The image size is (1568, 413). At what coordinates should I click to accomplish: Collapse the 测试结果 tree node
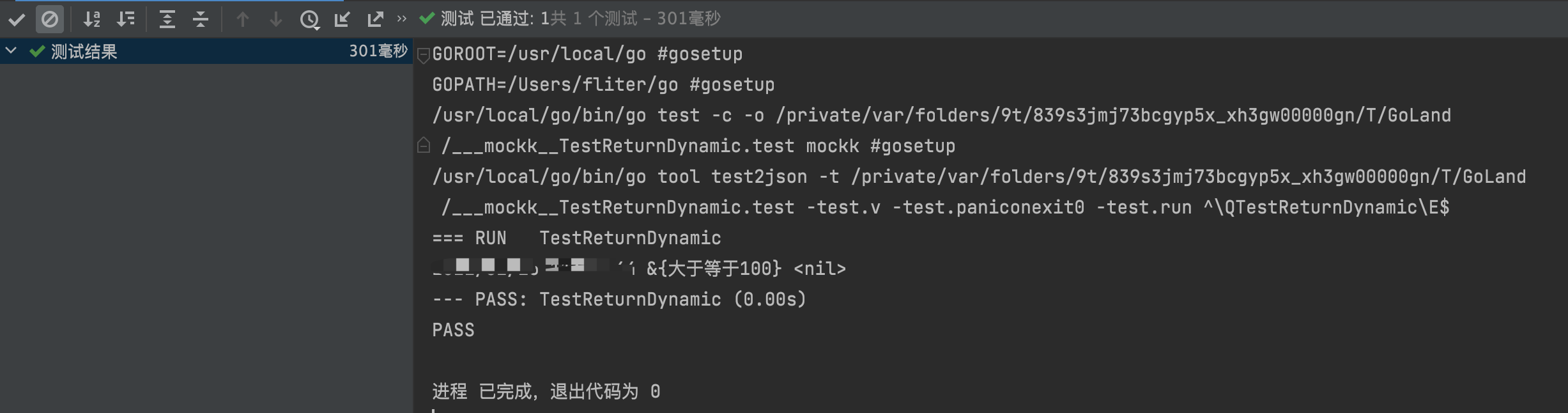(11, 51)
